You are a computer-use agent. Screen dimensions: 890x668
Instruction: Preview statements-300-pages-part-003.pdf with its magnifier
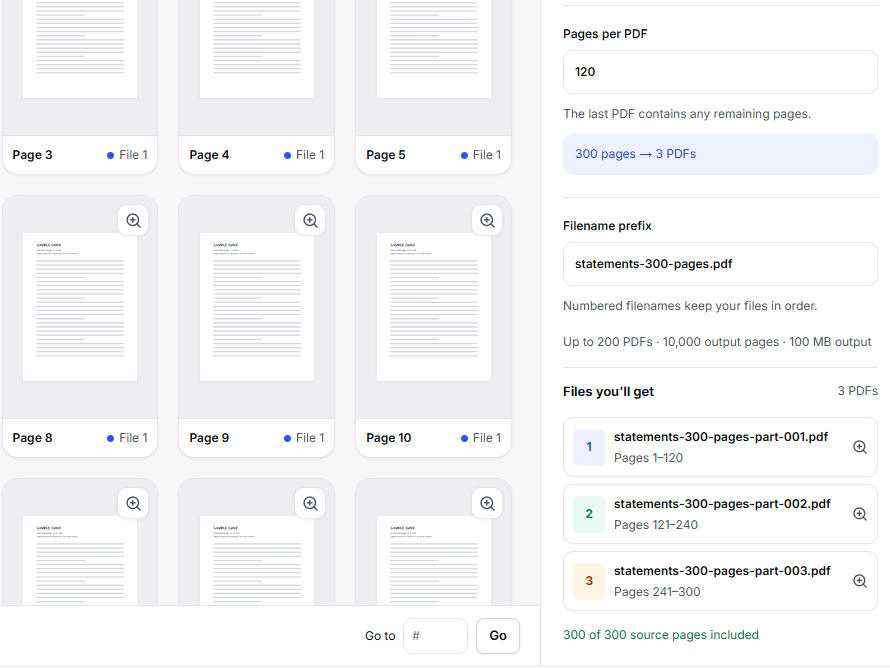click(x=860, y=581)
